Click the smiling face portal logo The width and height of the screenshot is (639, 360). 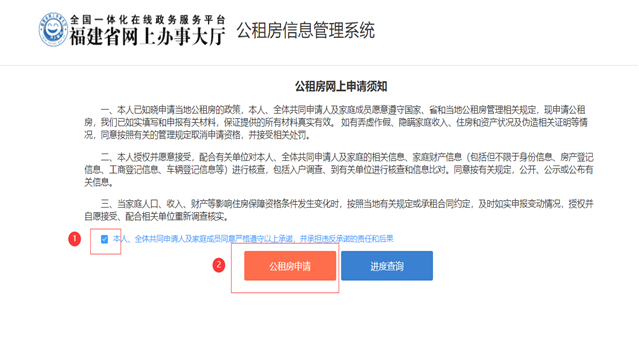coord(53,29)
